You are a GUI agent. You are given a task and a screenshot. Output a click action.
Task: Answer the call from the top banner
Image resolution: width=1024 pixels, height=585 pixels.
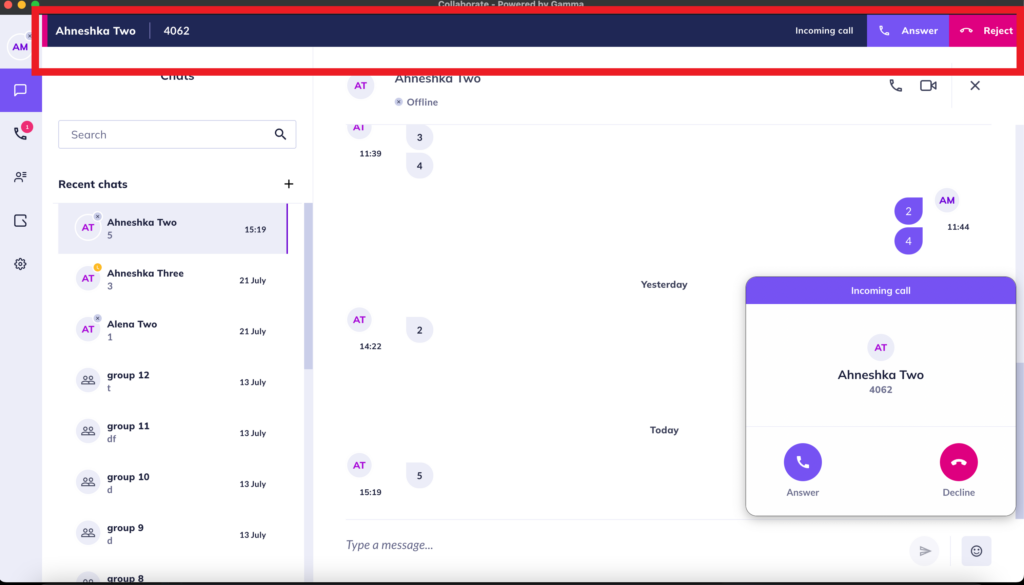coord(908,31)
